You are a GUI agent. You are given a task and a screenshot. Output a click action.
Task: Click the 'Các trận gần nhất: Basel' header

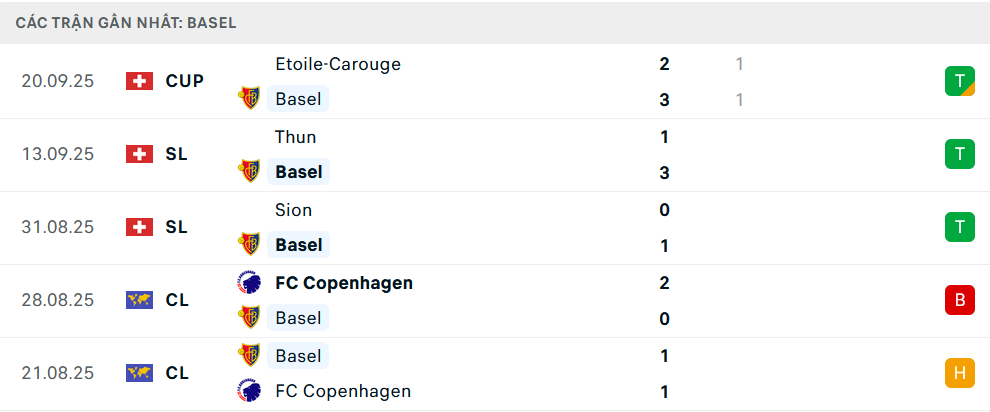pyautogui.click(x=126, y=22)
